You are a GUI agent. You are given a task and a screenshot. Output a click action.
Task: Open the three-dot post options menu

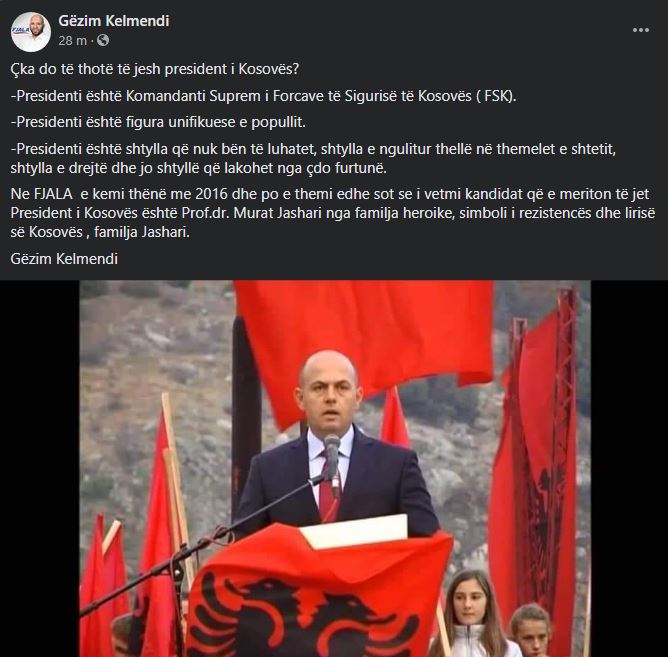tap(641, 30)
